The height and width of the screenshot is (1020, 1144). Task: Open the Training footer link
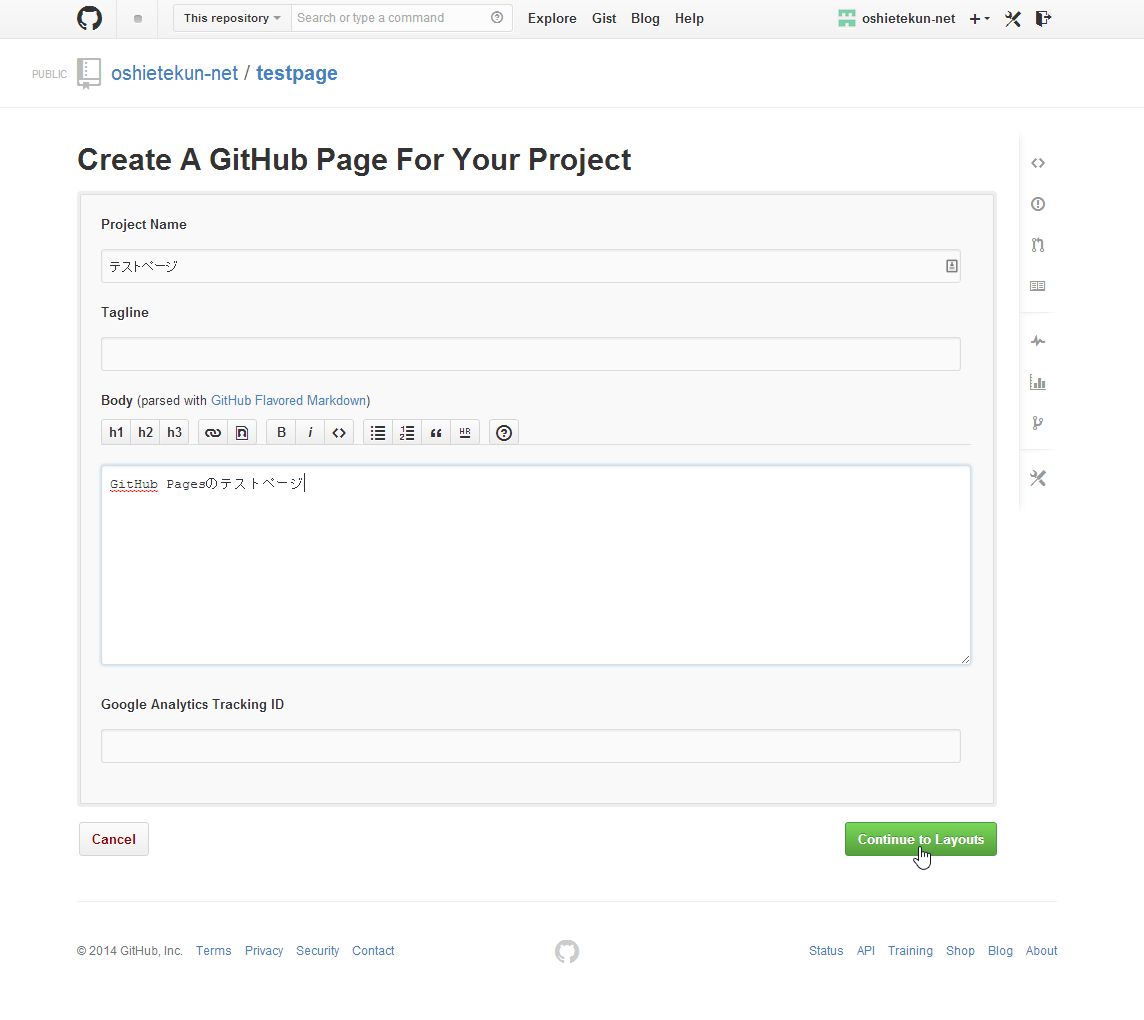click(x=910, y=951)
